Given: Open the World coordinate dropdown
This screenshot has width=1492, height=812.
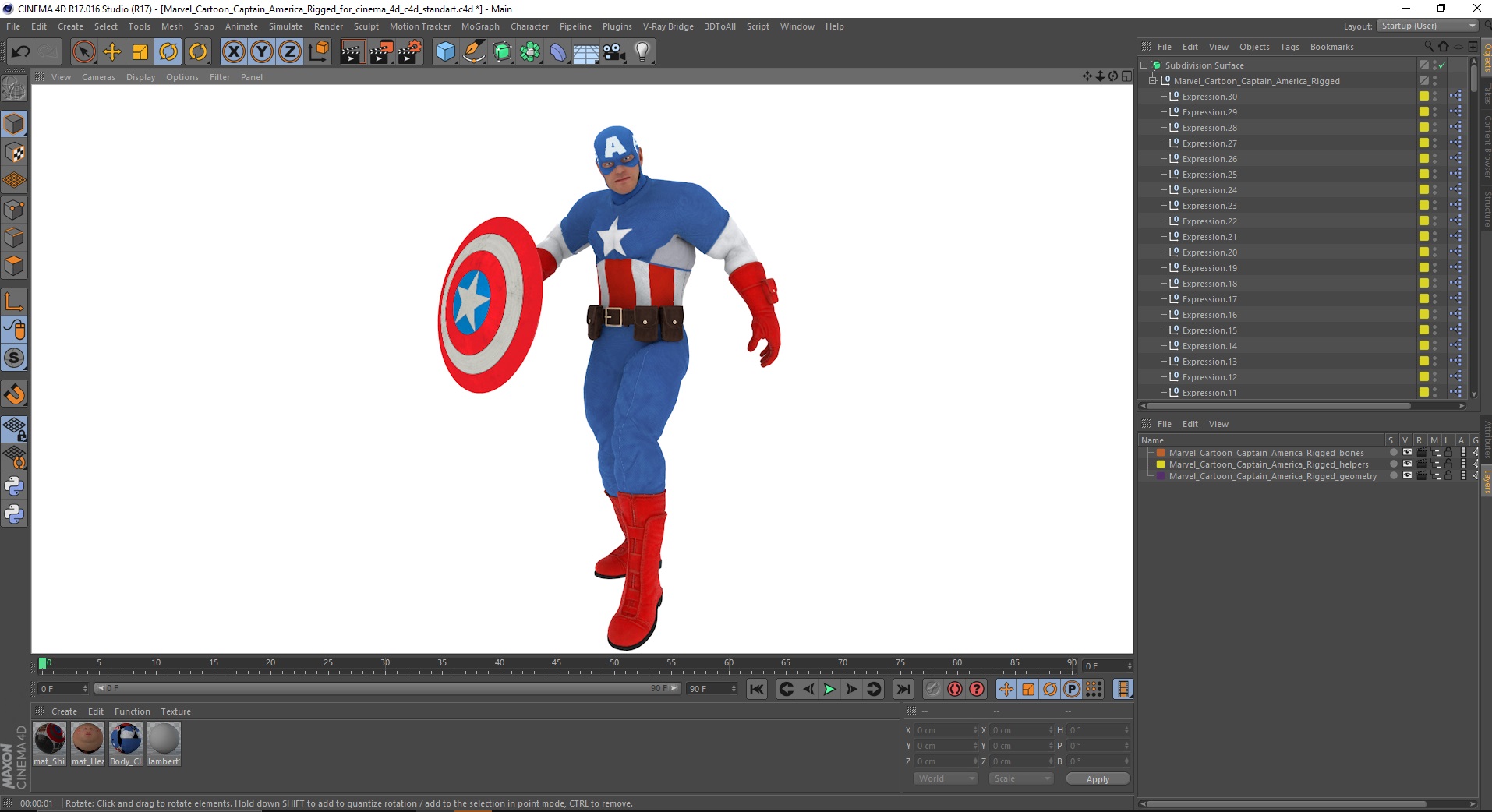Looking at the screenshot, I should (x=946, y=778).
